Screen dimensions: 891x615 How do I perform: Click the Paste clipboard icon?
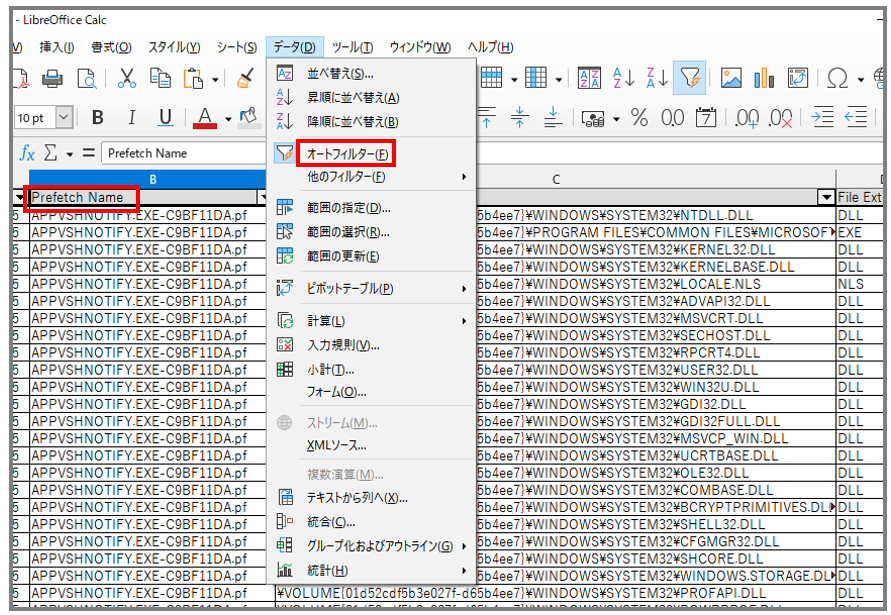[193, 78]
